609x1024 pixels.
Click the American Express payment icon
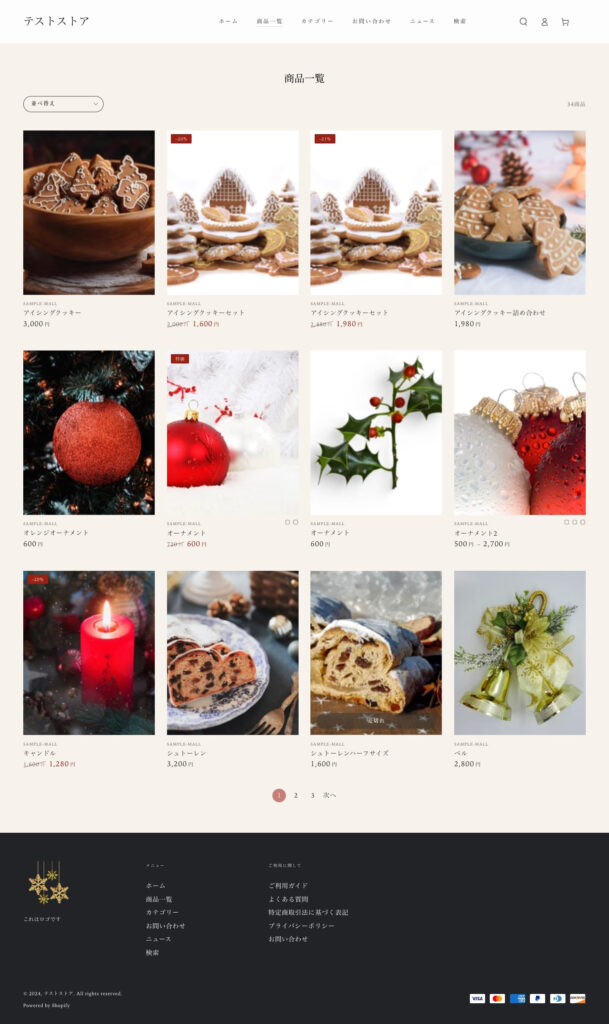pyautogui.click(x=518, y=998)
